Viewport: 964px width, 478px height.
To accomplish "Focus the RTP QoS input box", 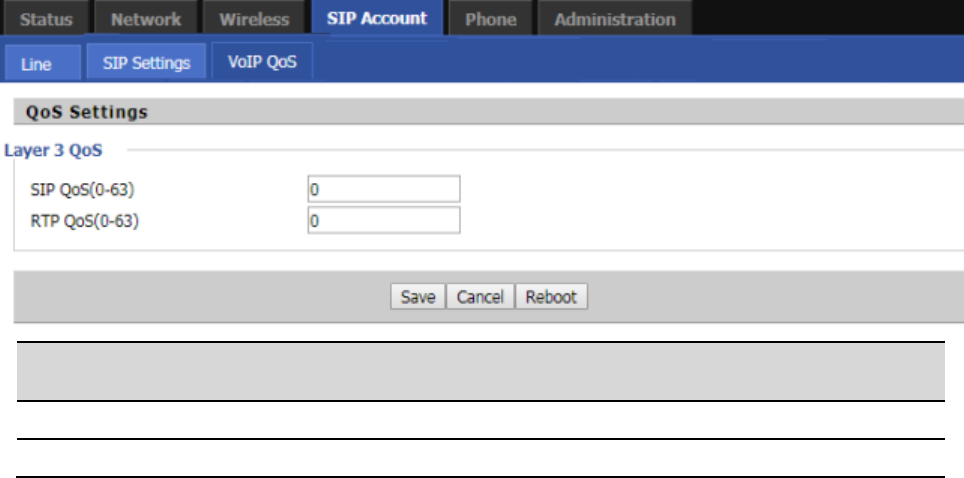I will click(x=384, y=221).
